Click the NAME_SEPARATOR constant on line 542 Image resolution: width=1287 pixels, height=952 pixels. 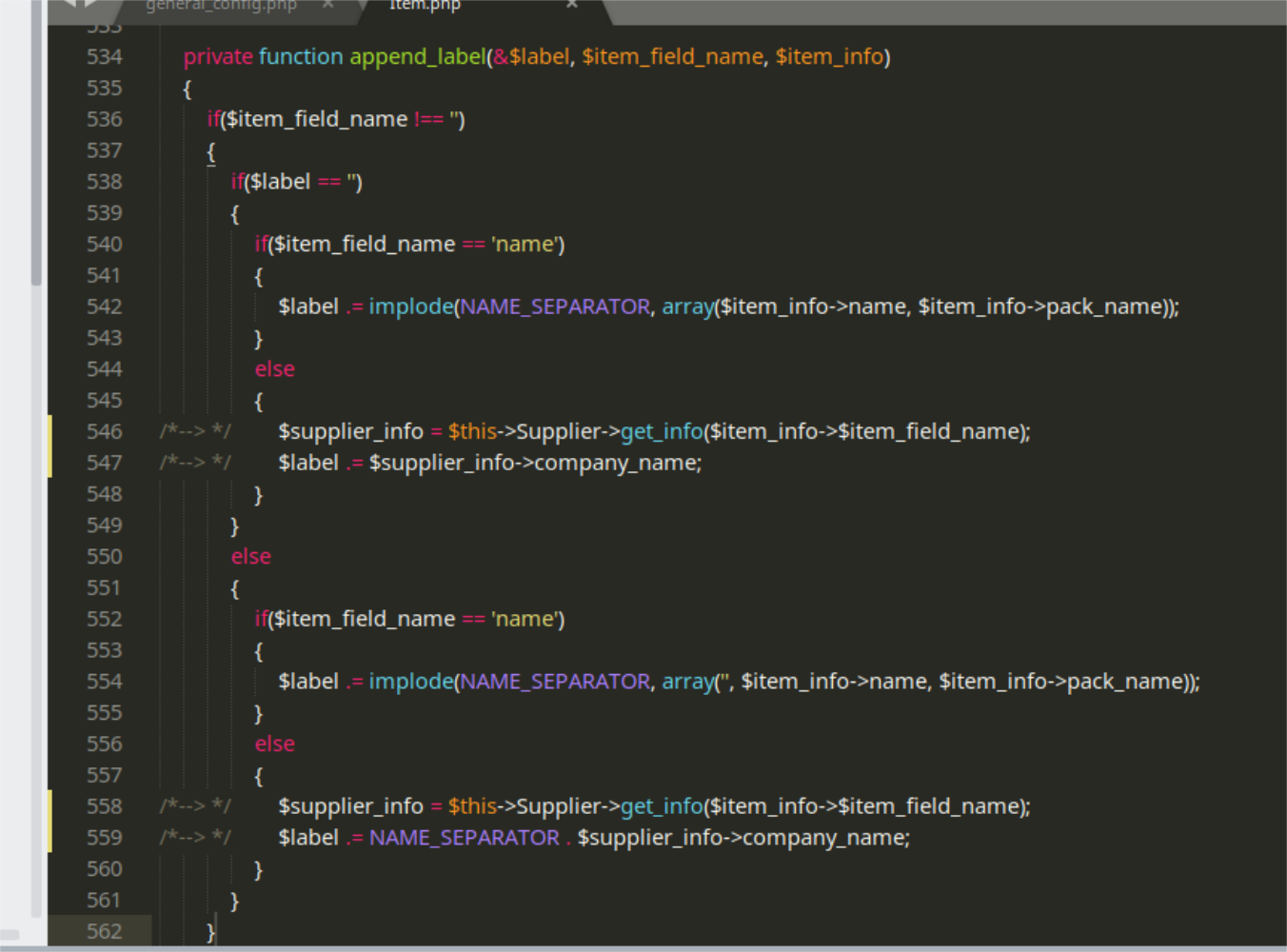coord(557,306)
